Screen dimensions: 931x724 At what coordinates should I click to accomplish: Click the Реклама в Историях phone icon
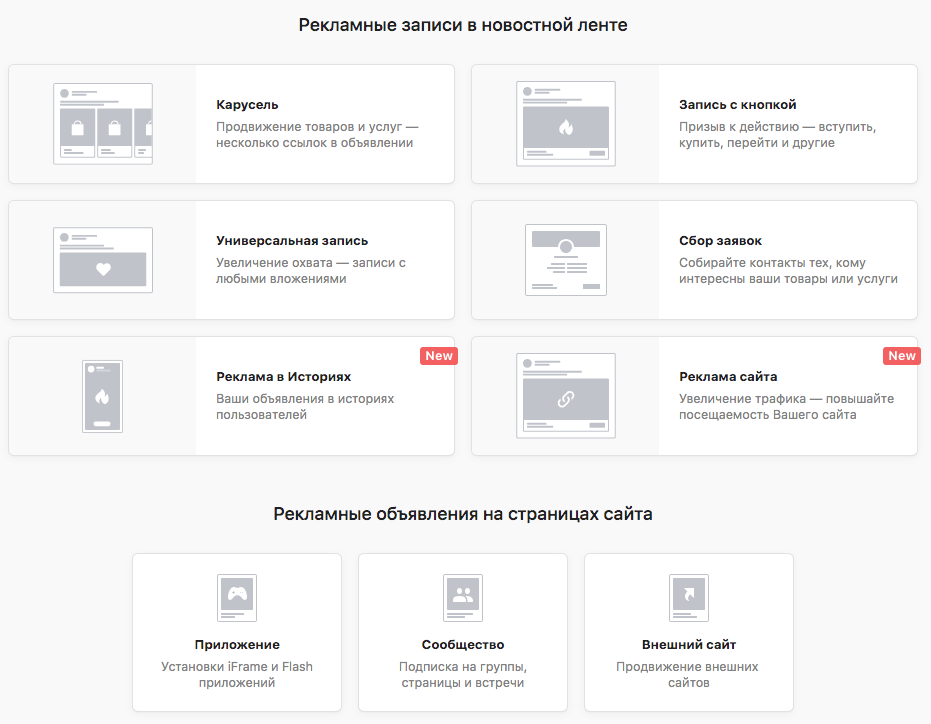click(102, 396)
